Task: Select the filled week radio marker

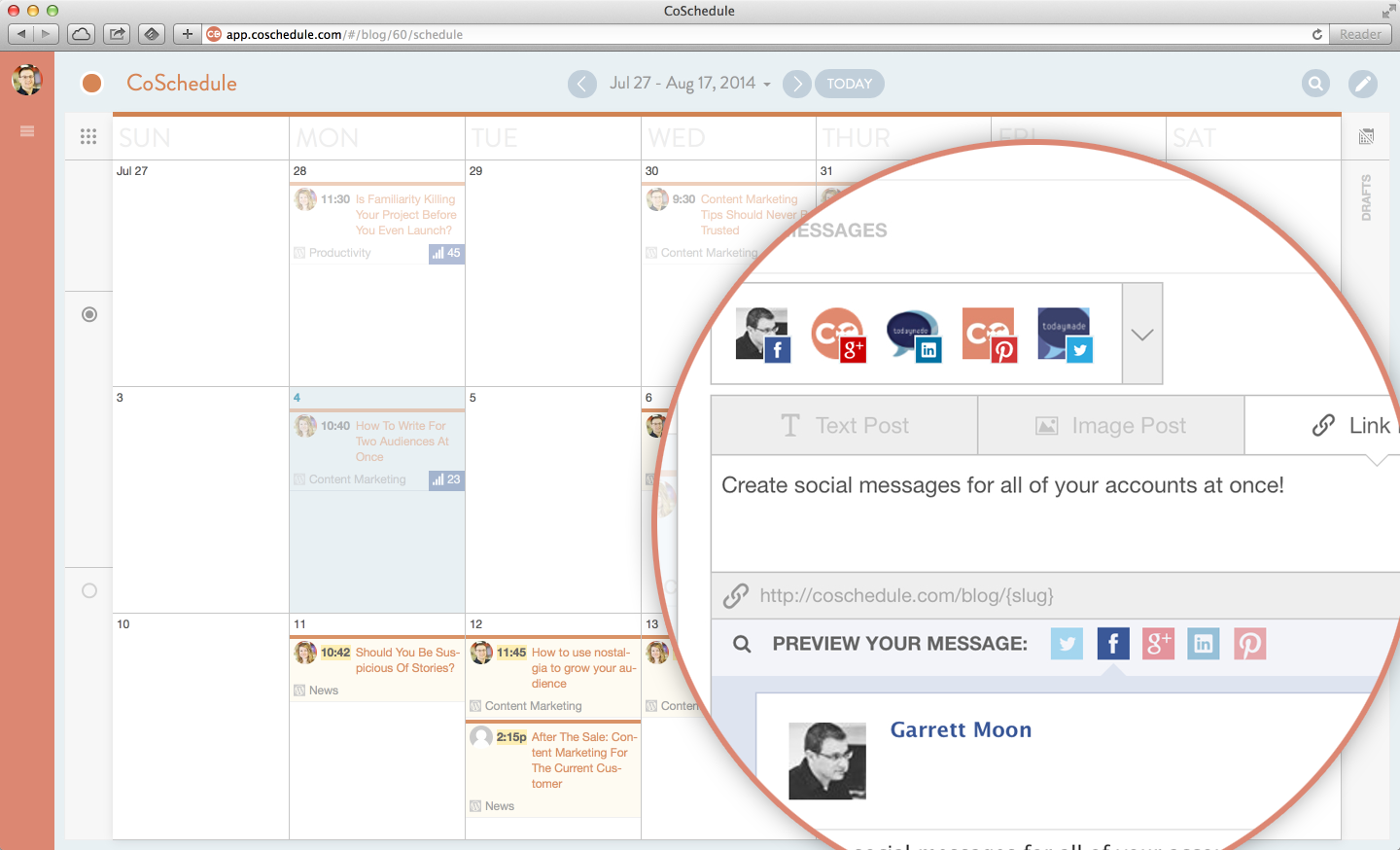Action: 89,314
